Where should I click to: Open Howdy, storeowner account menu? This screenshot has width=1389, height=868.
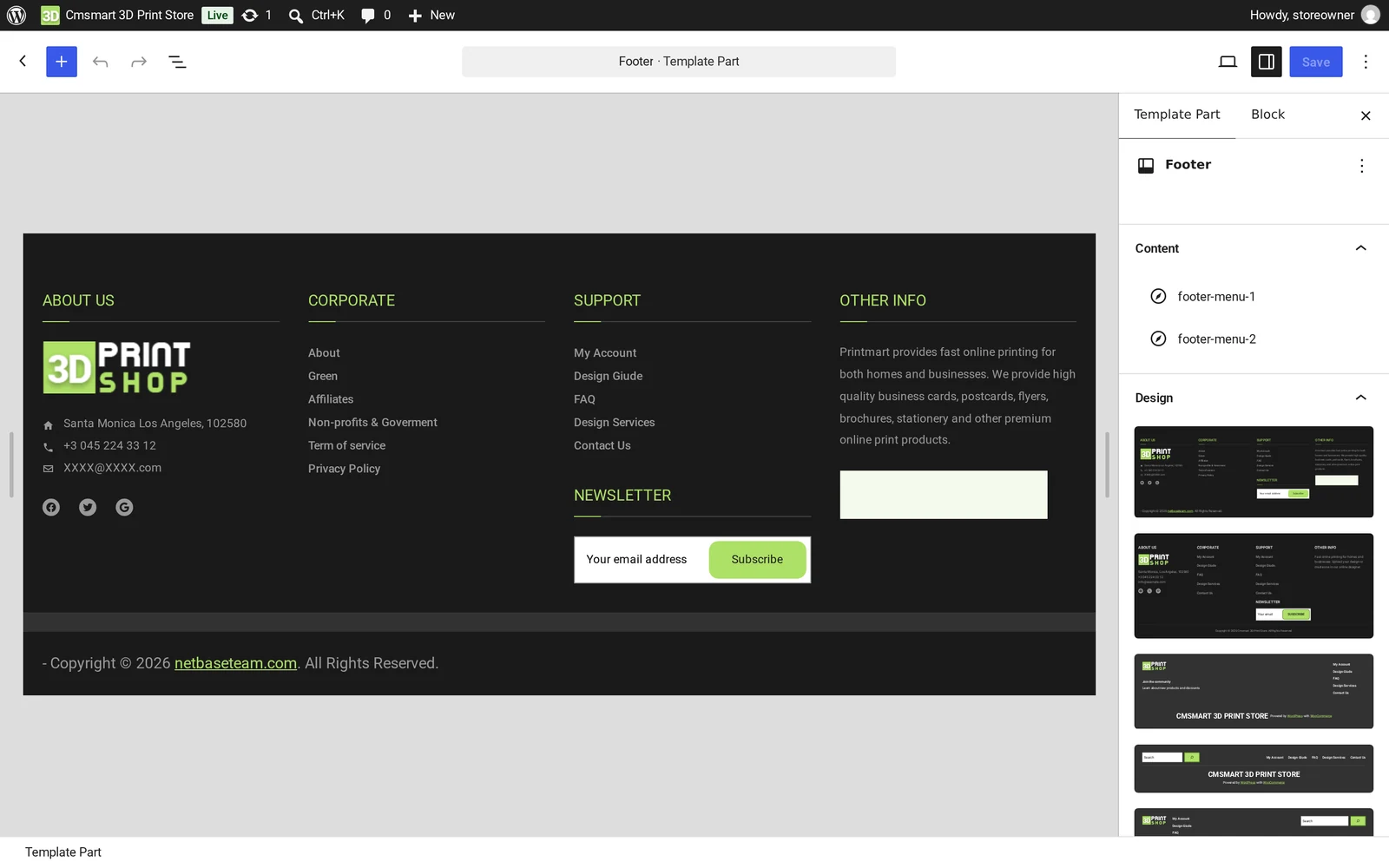tap(1314, 15)
